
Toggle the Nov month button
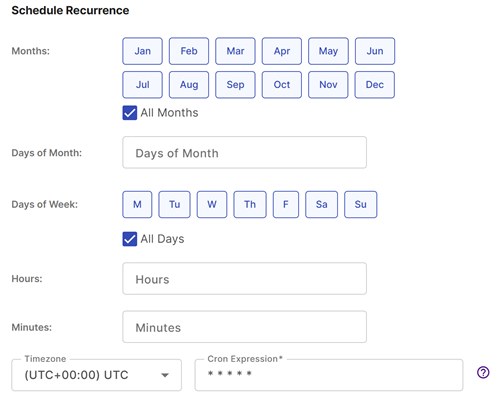click(328, 85)
